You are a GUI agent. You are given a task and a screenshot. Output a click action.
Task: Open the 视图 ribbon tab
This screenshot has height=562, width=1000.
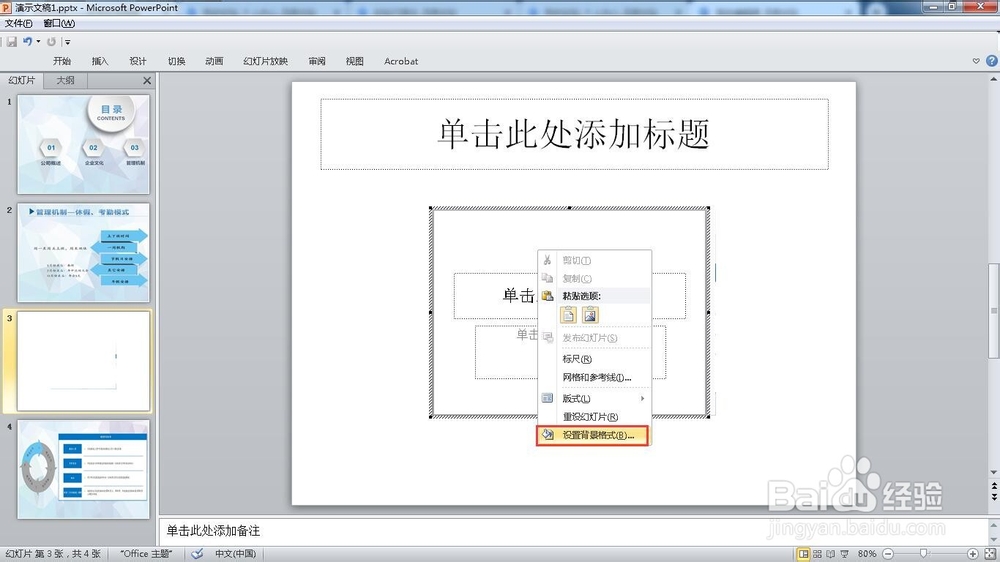355,61
